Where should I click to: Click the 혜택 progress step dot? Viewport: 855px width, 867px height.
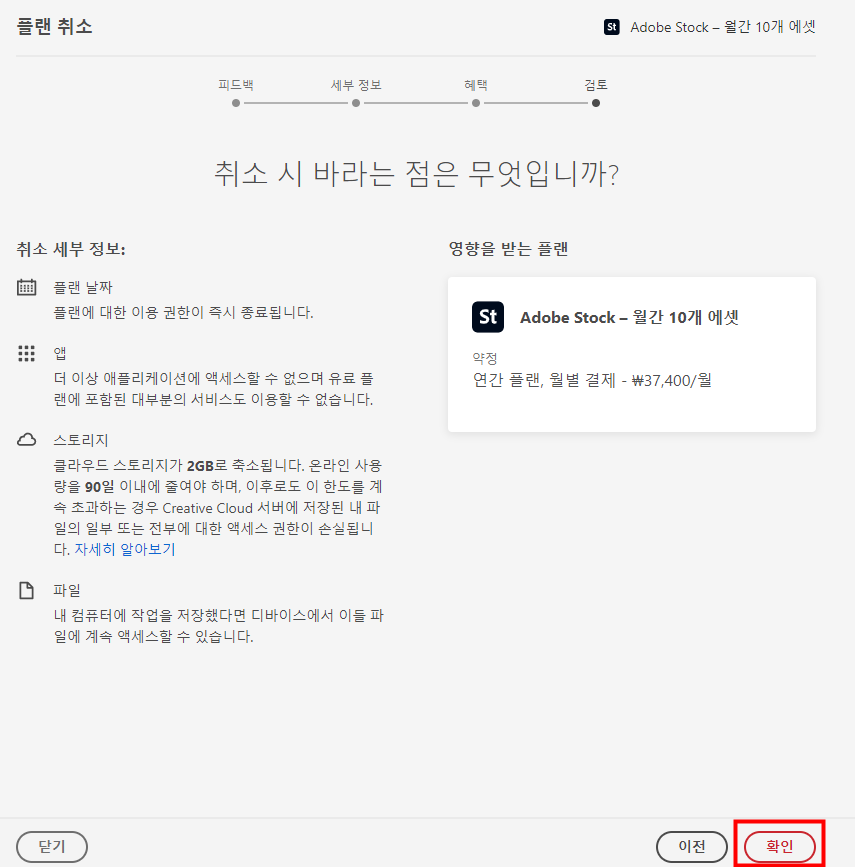(476, 103)
